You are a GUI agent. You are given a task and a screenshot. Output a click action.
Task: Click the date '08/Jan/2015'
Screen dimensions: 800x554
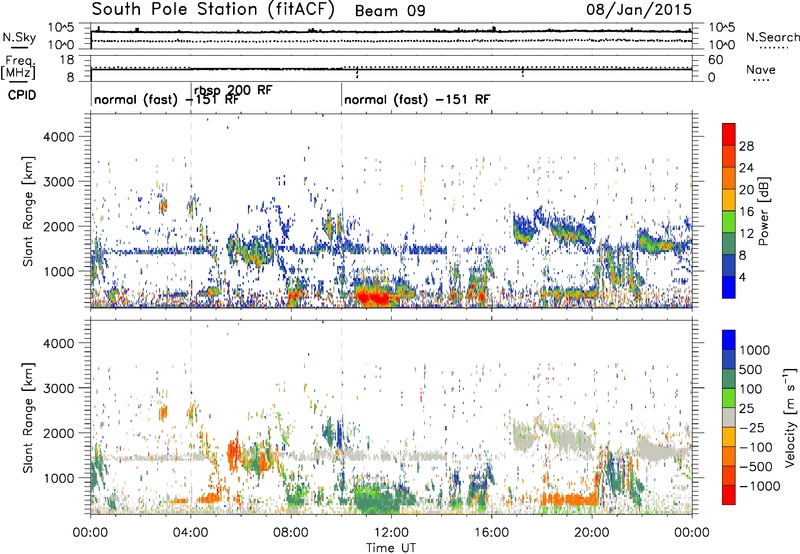pyautogui.click(x=639, y=10)
